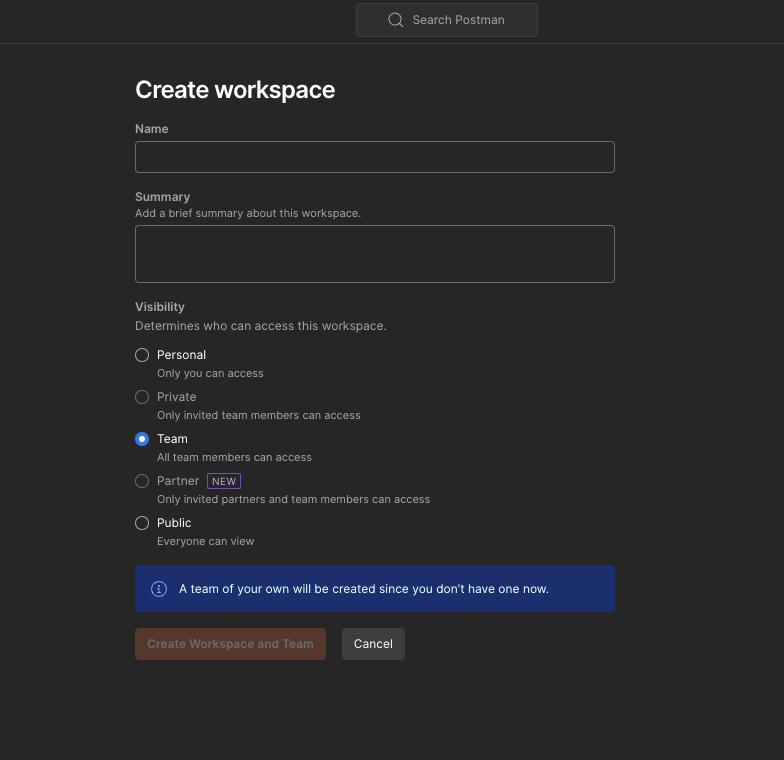The image size is (784, 760).
Task: Click the Name field label
Action: (152, 129)
